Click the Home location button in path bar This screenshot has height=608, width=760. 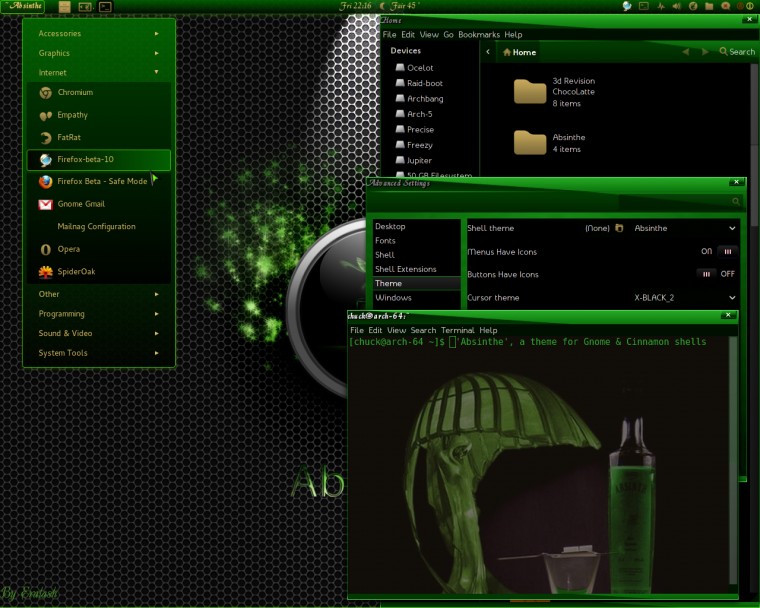click(x=519, y=52)
